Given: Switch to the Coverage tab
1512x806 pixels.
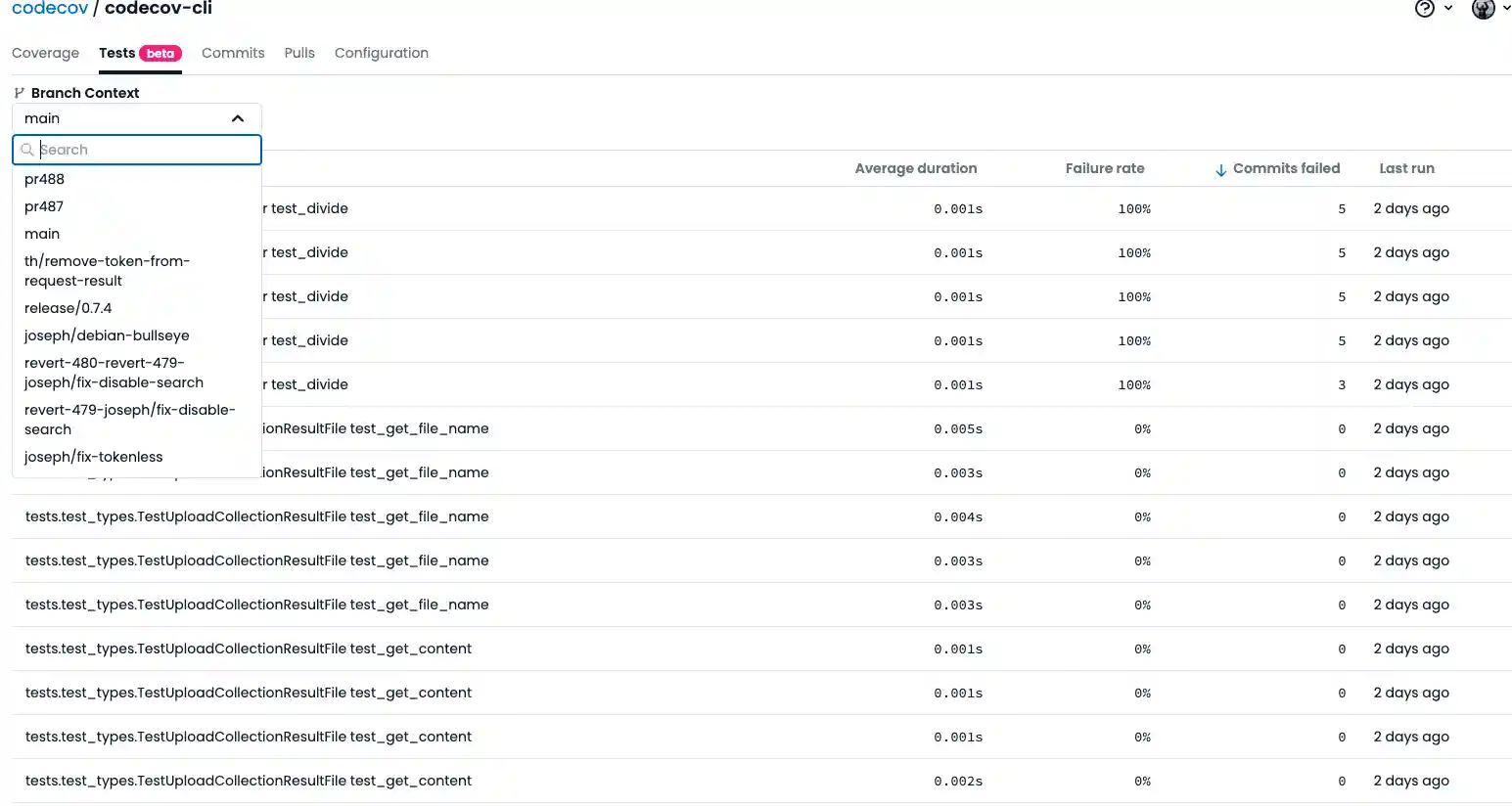Looking at the screenshot, I should pyautogui.click(x=45, y=53).
